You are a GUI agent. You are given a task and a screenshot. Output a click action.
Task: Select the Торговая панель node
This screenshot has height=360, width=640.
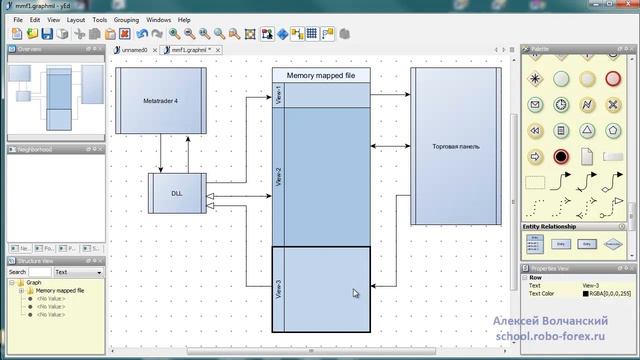click(x=456, y=146)
